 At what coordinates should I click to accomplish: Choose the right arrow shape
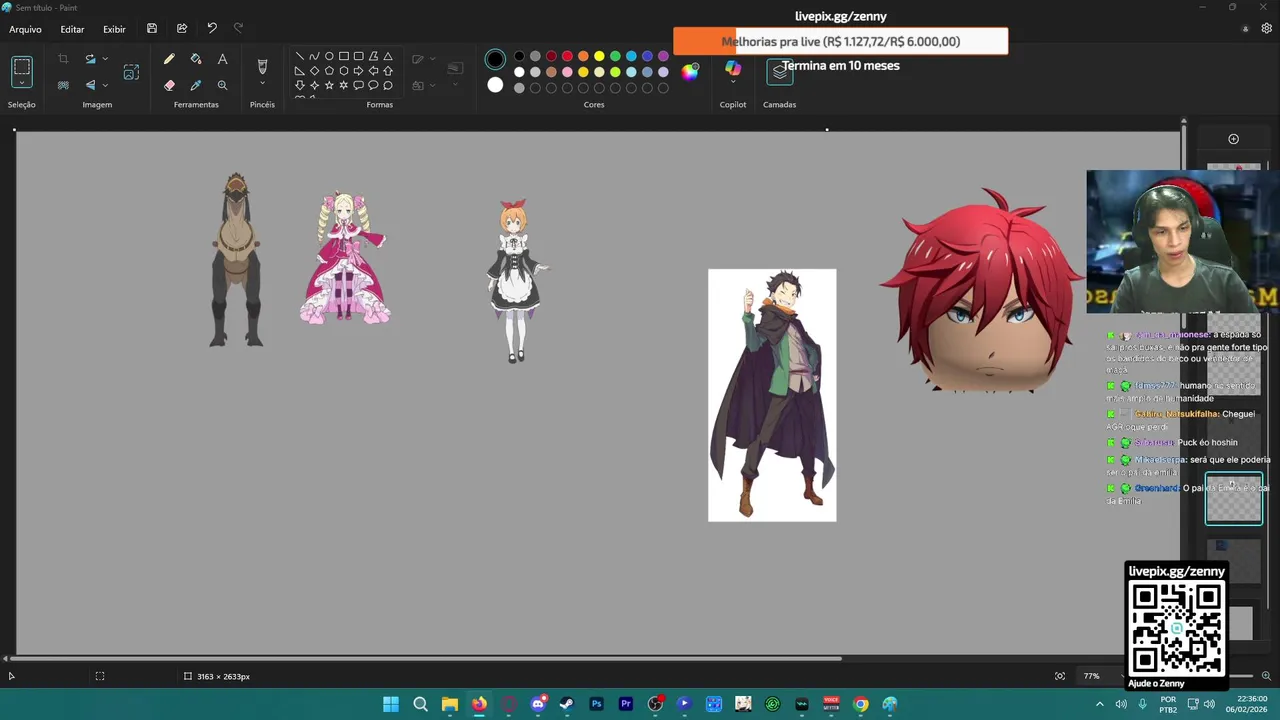coord(358,71)
